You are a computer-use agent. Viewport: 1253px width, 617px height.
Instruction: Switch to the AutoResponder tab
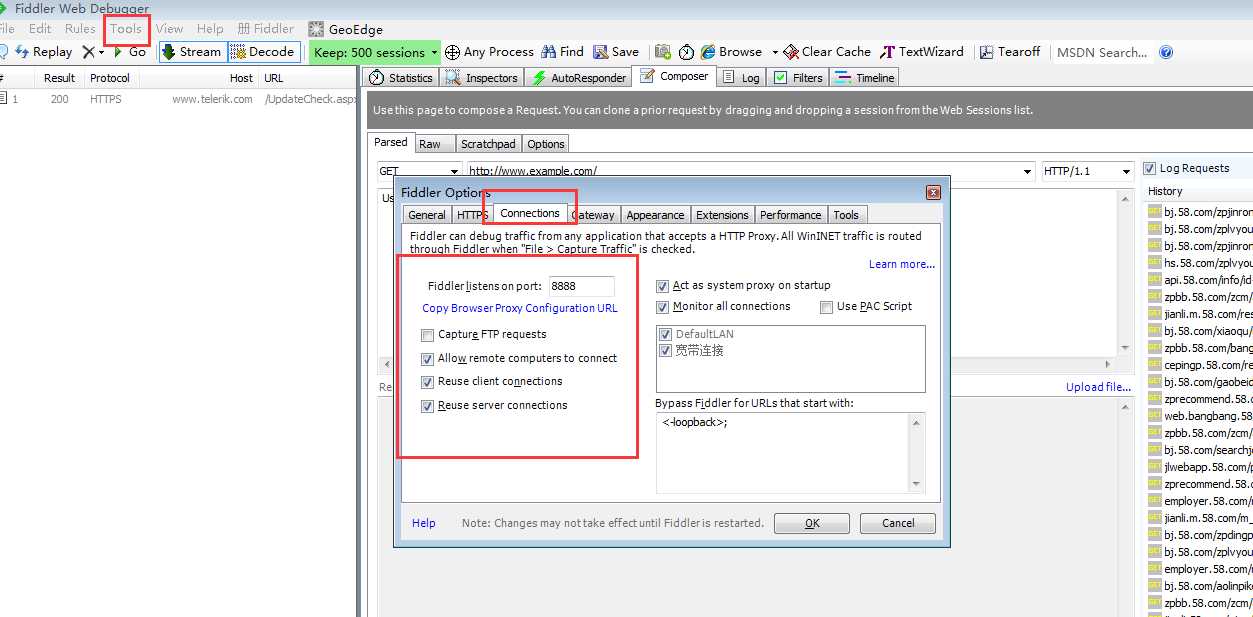pos(579,77)
